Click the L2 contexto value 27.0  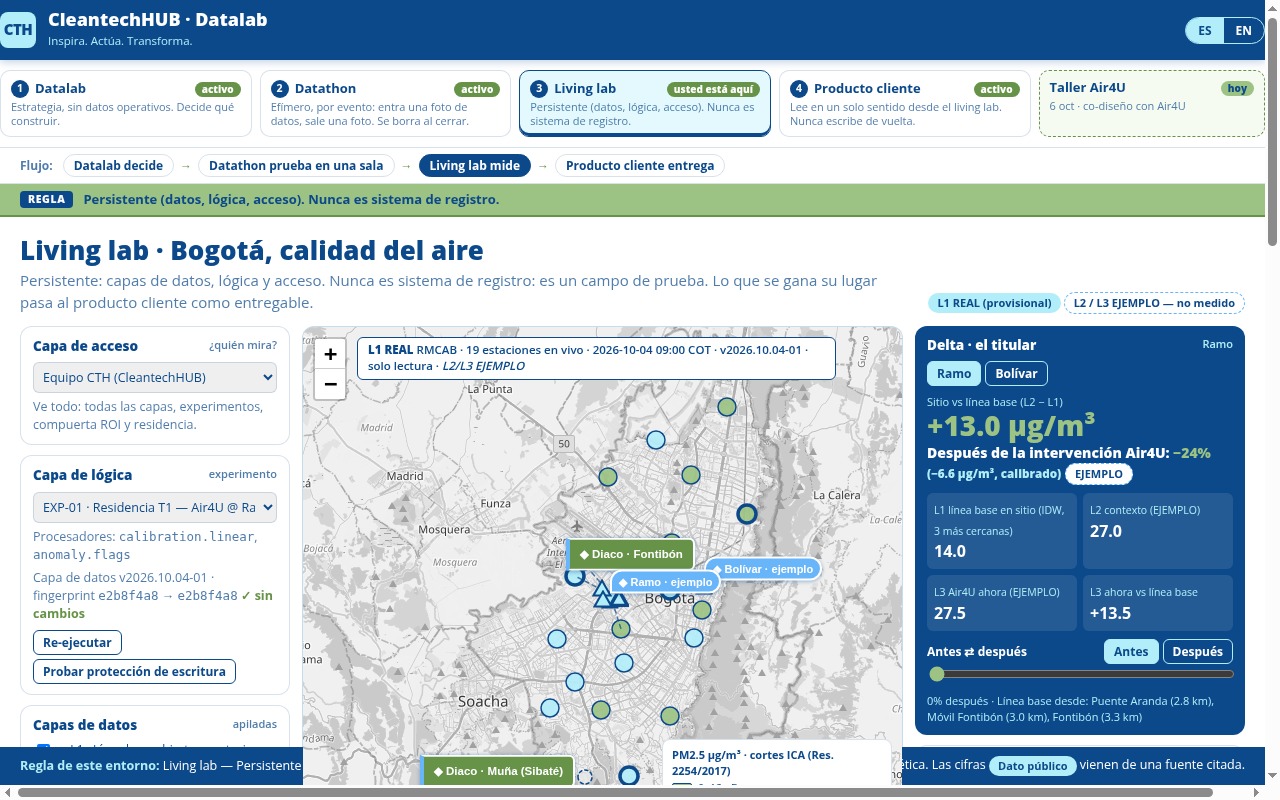1106,531
